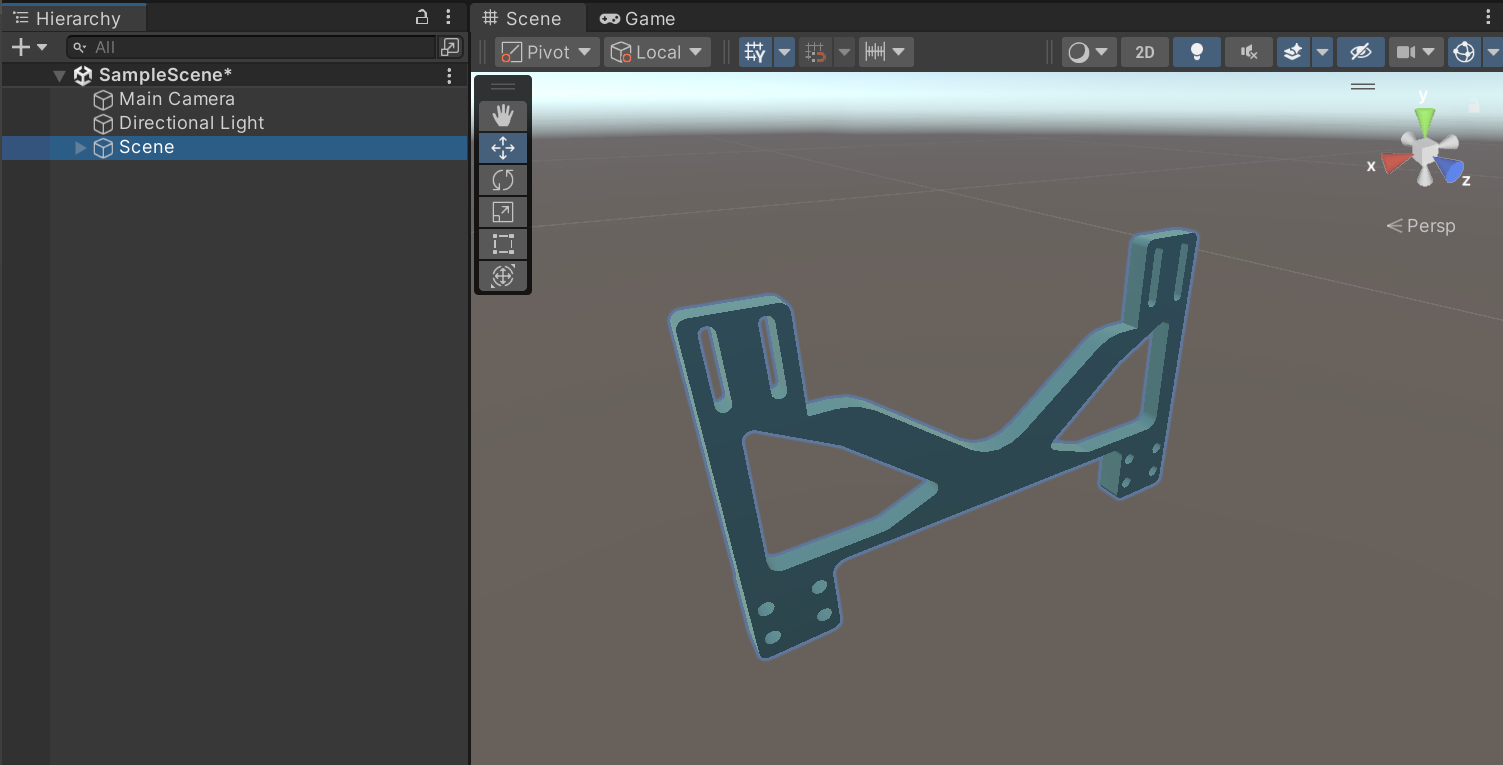Open the Pivot dropdown

[x=547, y=52]
